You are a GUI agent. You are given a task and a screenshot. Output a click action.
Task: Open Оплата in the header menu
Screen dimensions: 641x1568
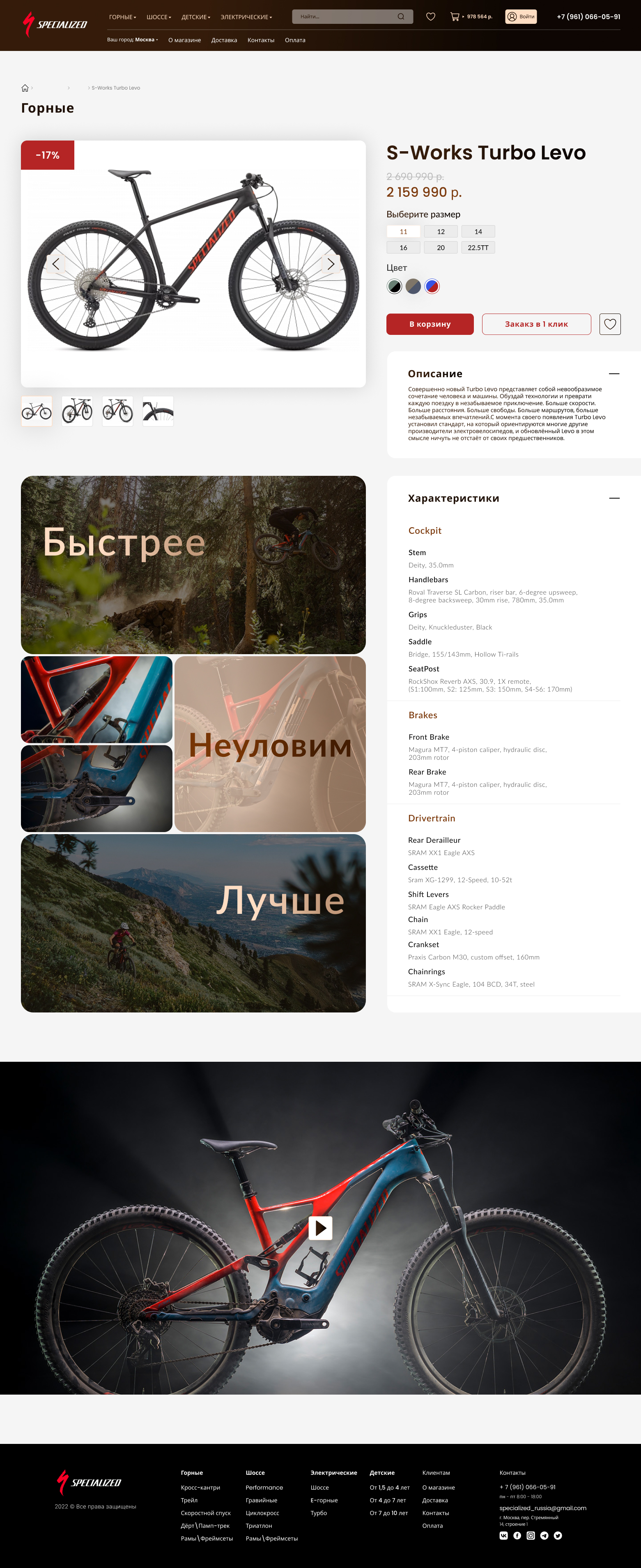(x=295, y=40)
